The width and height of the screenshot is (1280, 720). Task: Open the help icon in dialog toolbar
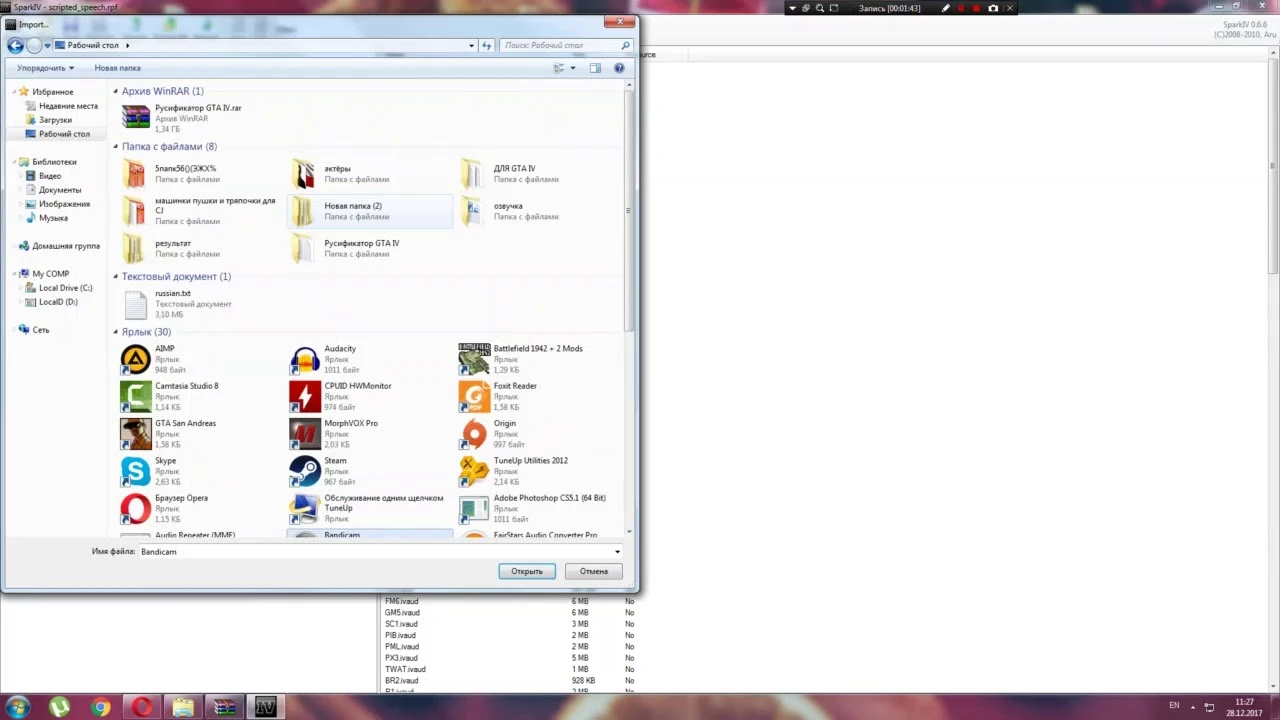(x=619, y=68)
